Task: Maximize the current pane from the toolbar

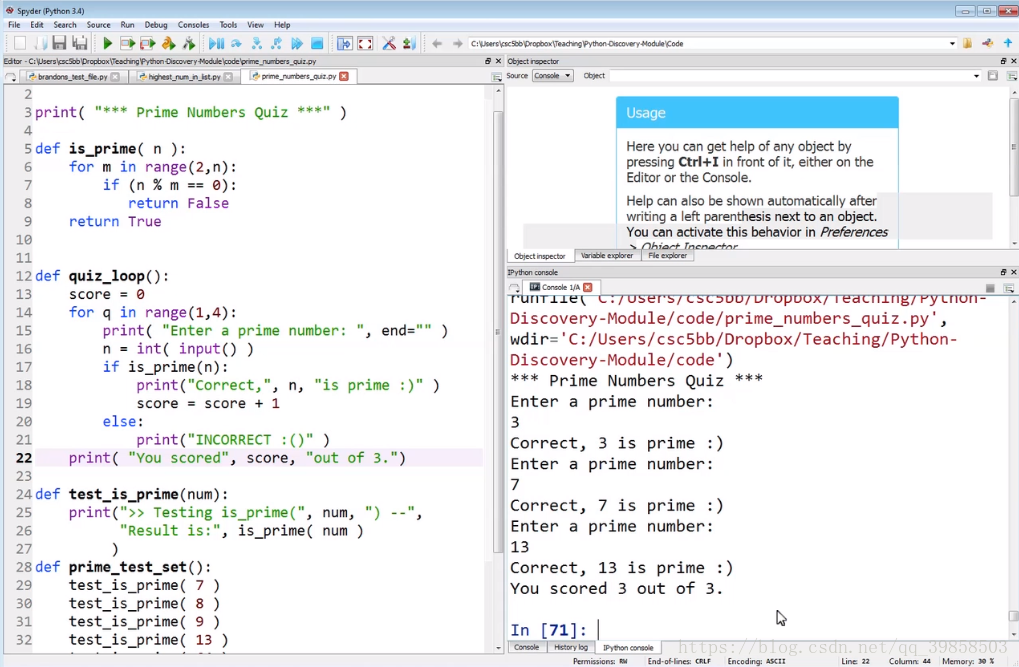Action: pos(344,44)
